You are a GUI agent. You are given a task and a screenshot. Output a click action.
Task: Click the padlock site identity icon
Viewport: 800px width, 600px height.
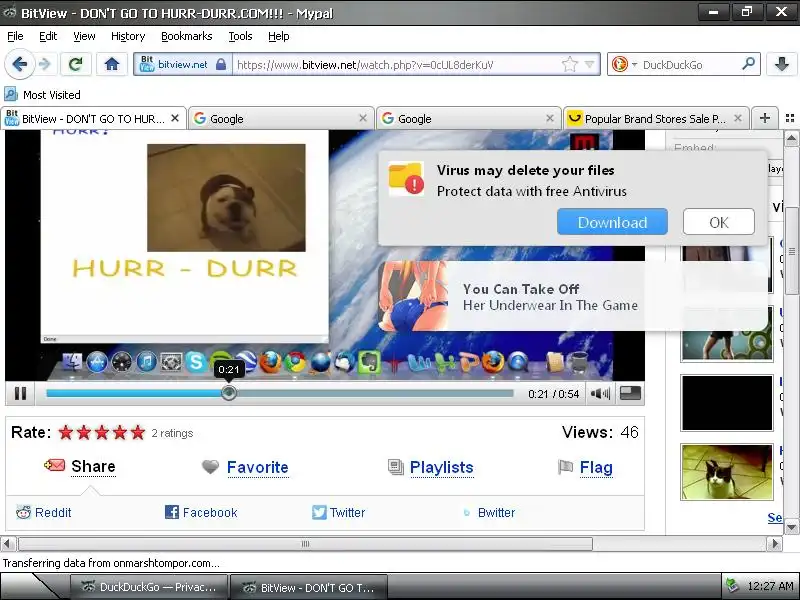pyautogui.click(x=220, y=64)
